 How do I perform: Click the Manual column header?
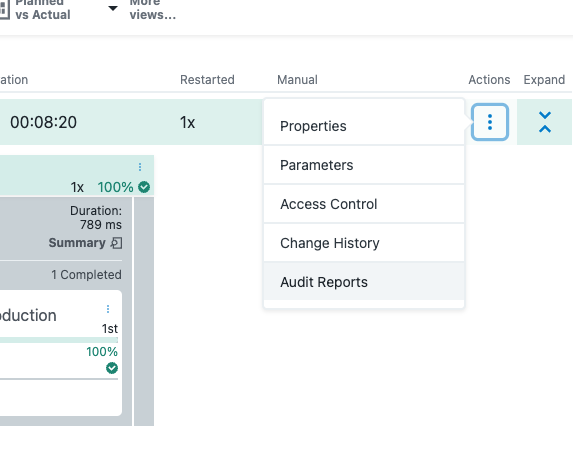(x=297, y=80)
